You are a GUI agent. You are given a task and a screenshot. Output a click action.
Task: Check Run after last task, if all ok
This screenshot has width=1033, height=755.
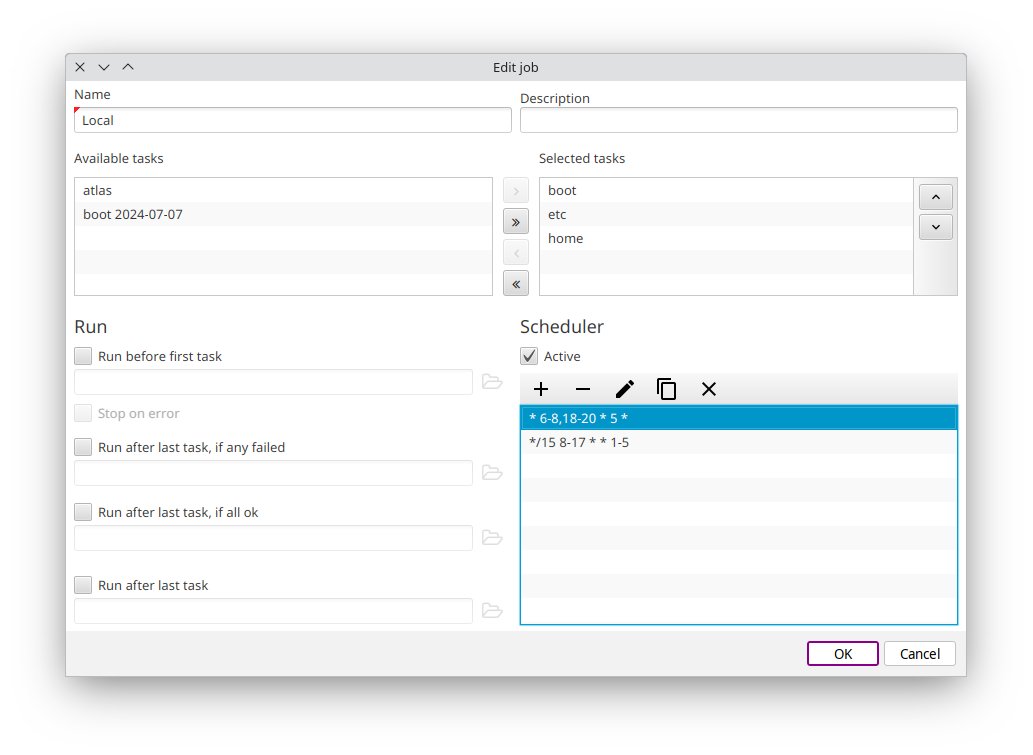pos(83,513)
